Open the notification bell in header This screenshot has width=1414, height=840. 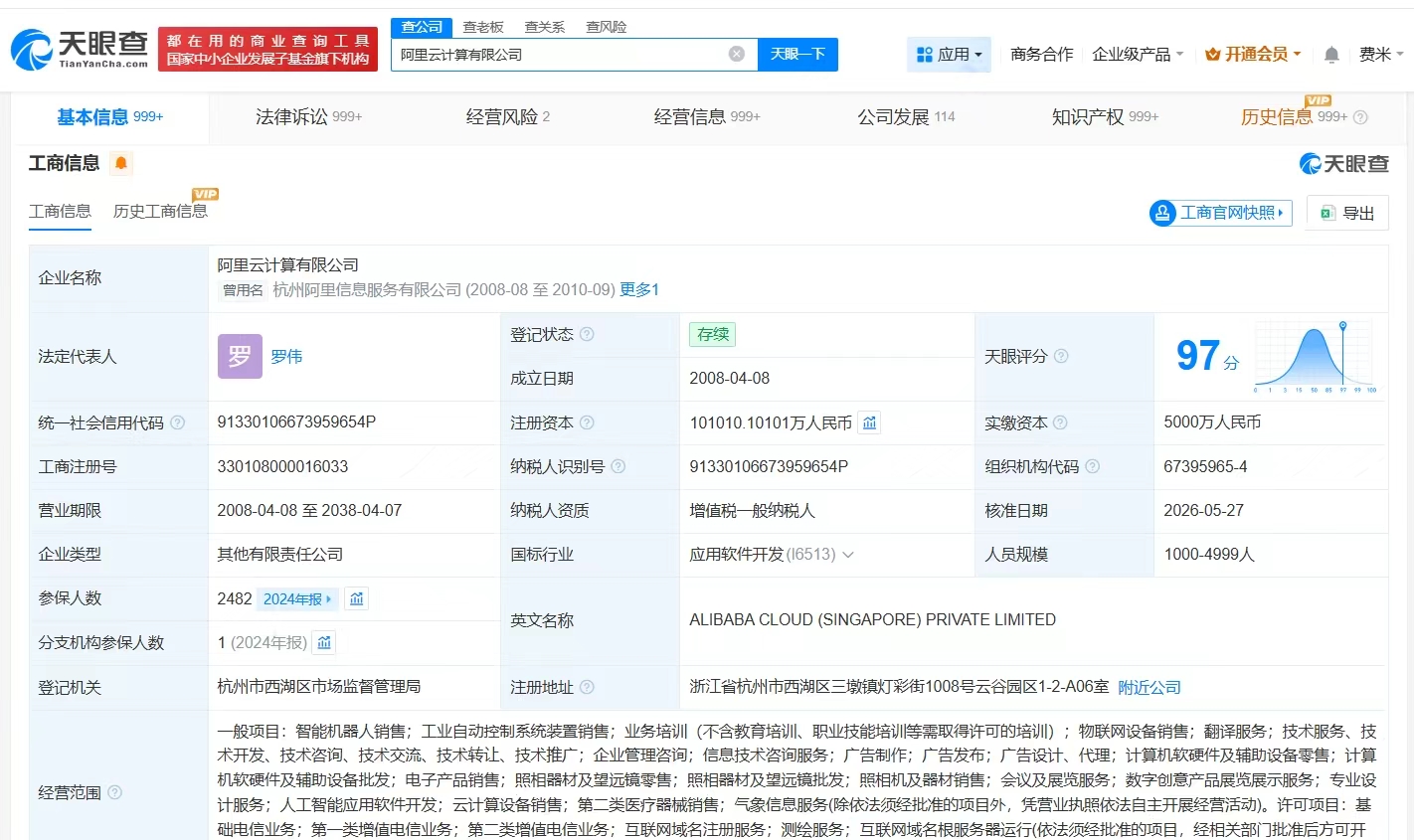pyautogui.click(x=1331, y=55)
